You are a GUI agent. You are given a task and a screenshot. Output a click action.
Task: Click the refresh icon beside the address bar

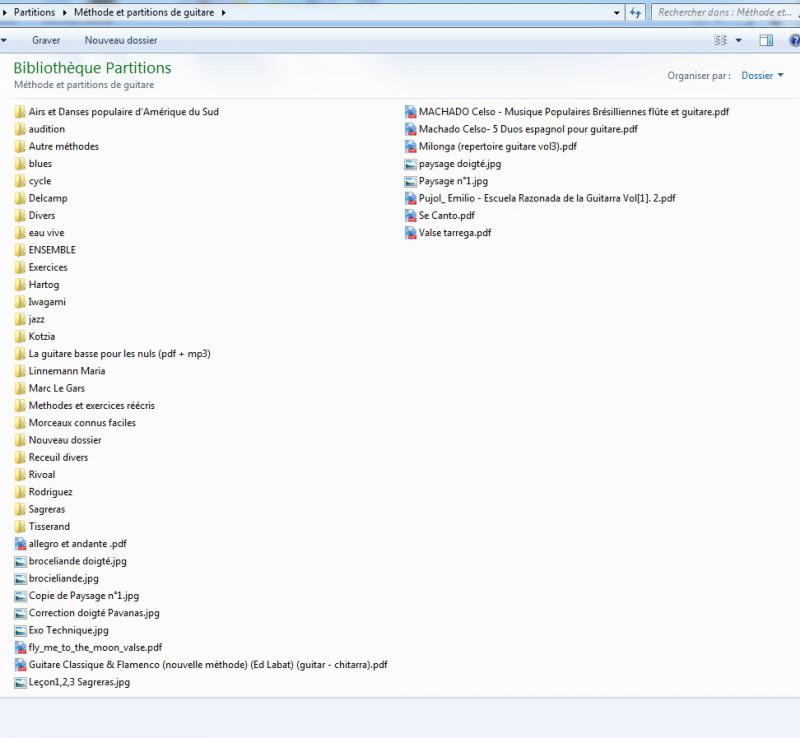[x=635, y=13]
